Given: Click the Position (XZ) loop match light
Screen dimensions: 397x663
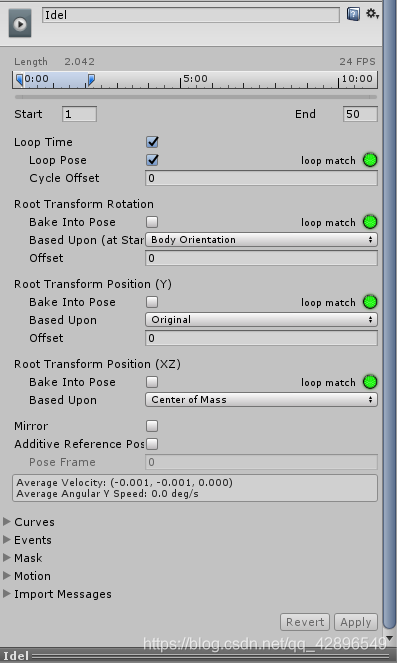Looking at the screenshot, I should point(370,382).
